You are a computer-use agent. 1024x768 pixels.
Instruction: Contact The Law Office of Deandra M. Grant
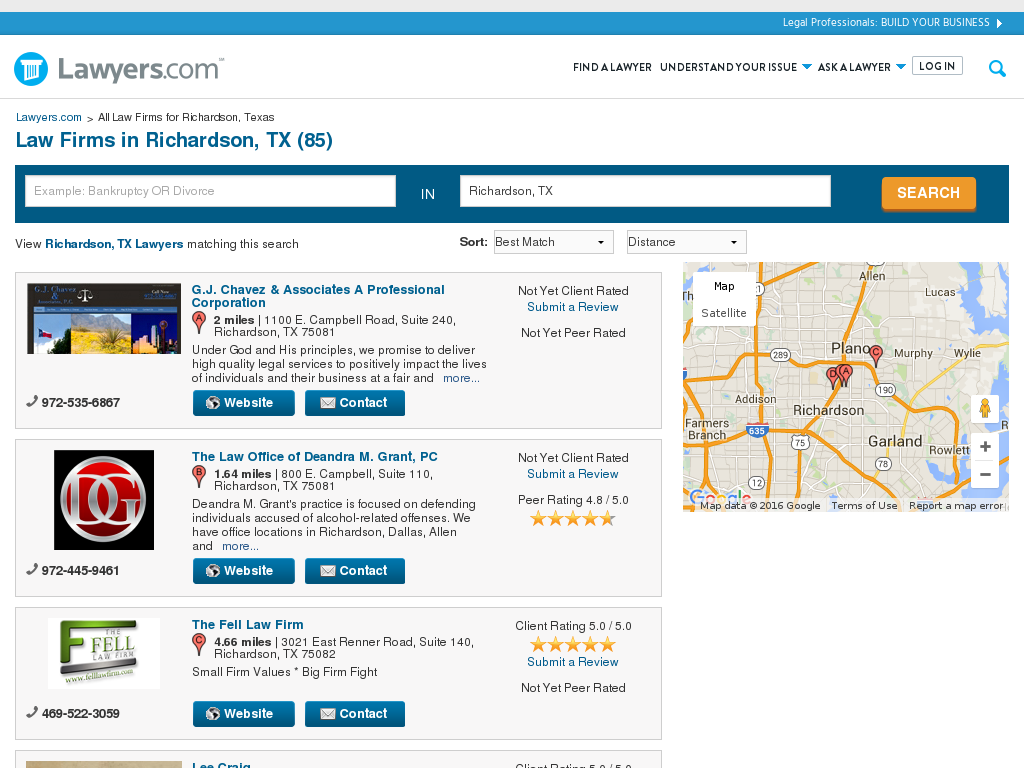point(355,571)
